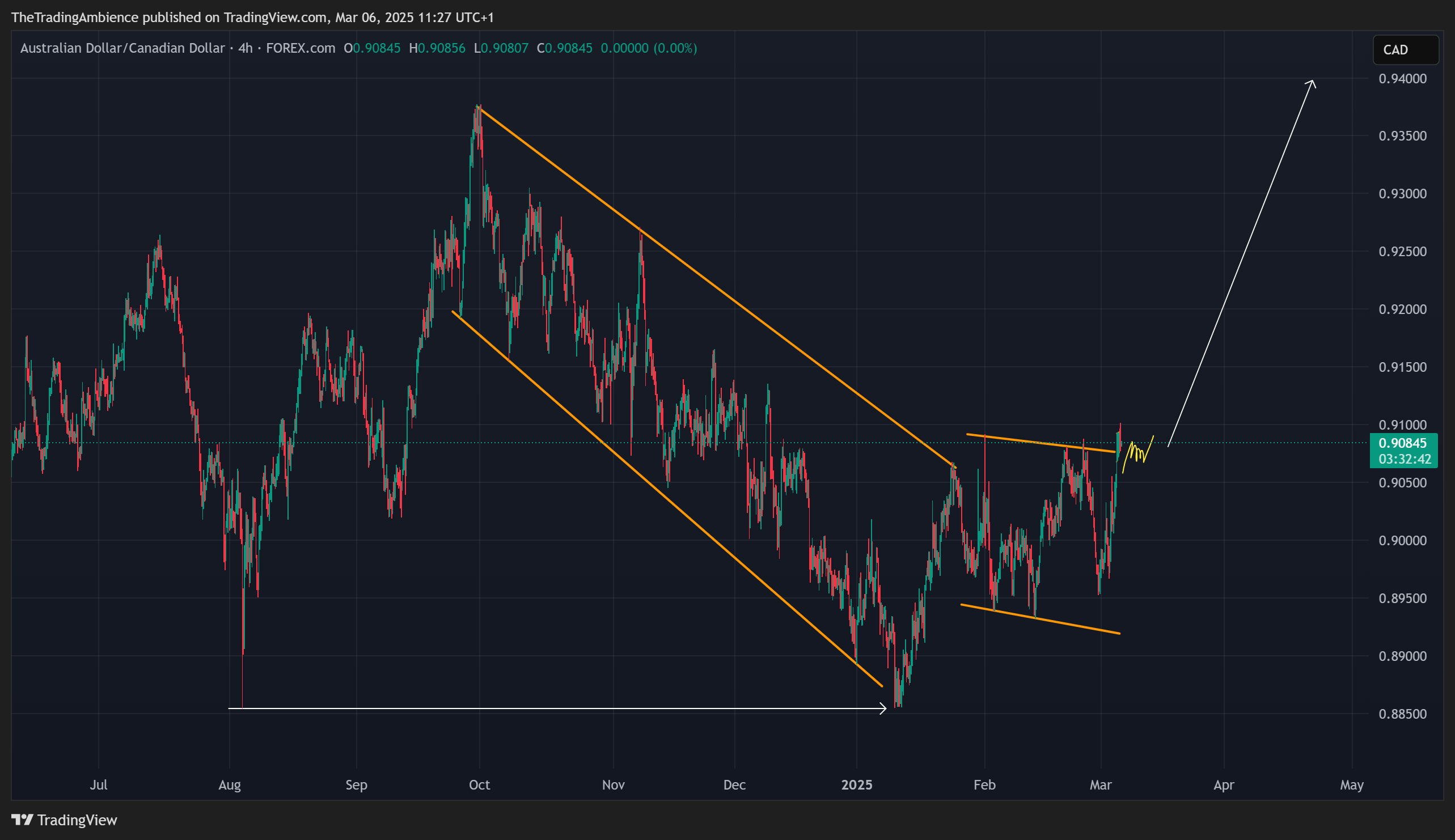Click the Feb label on time axis

point(984,784)
